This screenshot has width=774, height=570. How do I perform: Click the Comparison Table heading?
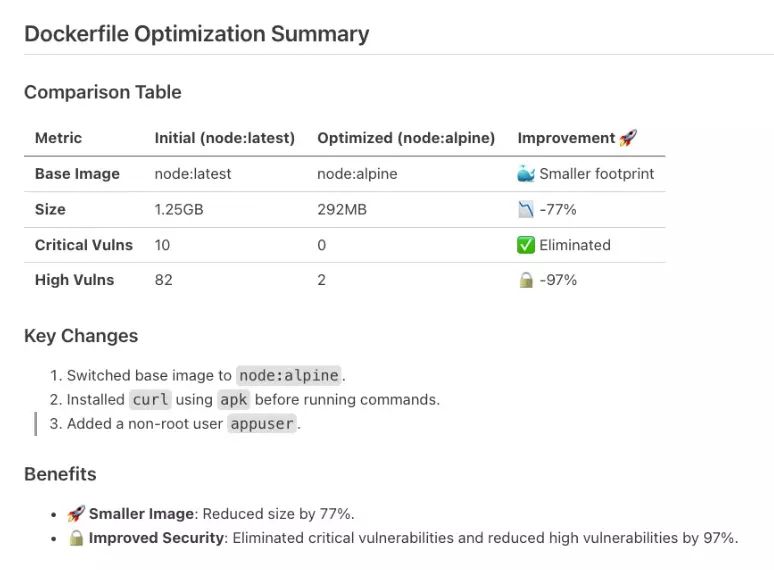point(103,92)
